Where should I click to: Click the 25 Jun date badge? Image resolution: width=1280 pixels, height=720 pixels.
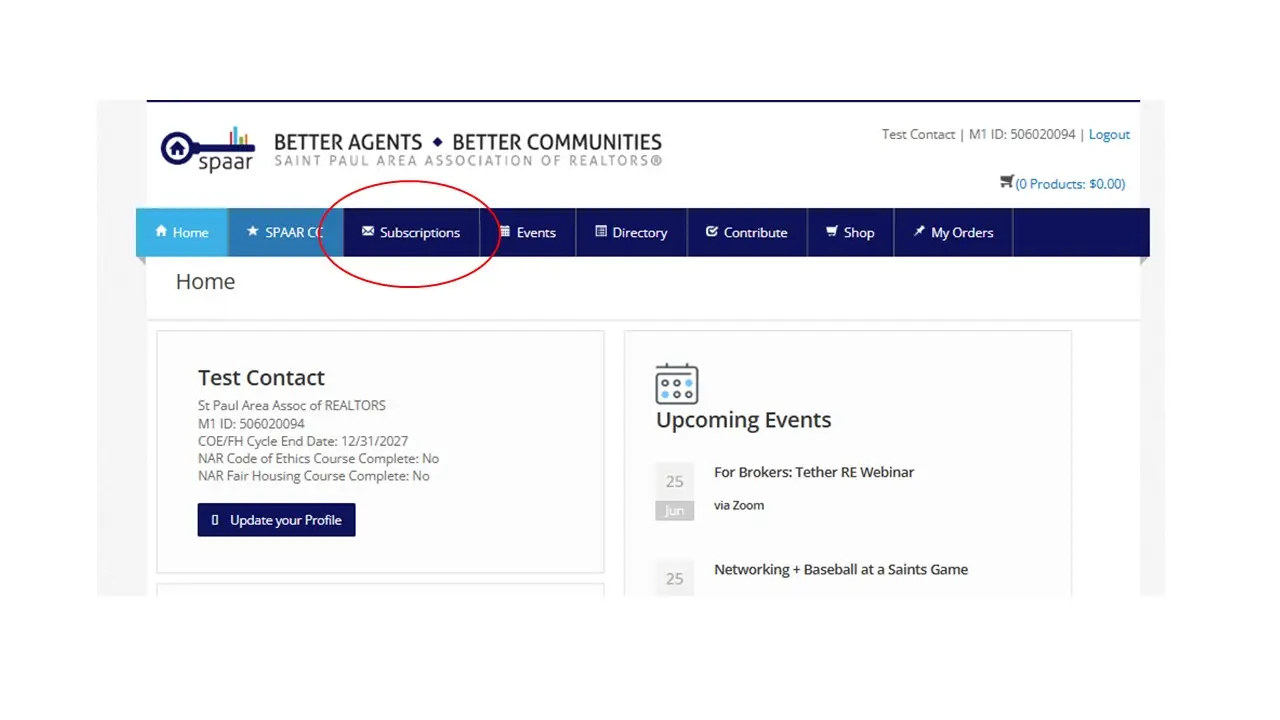pos(675,493)
